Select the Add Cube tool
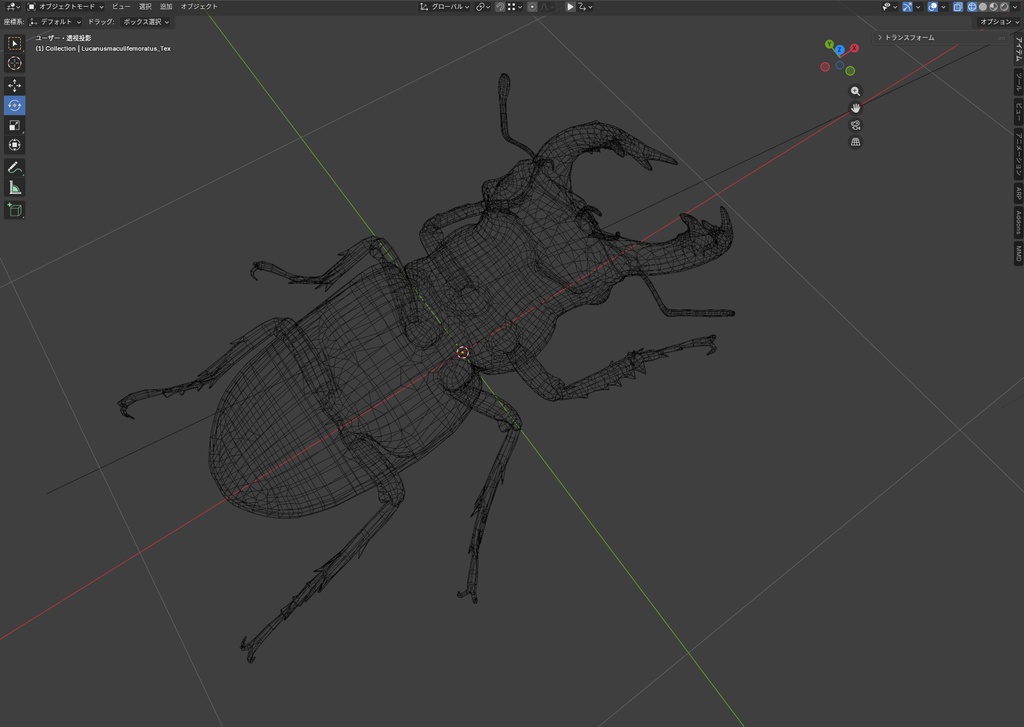Image resolution: width=1024 pixels, height=727 pixels. pos(14,210)
